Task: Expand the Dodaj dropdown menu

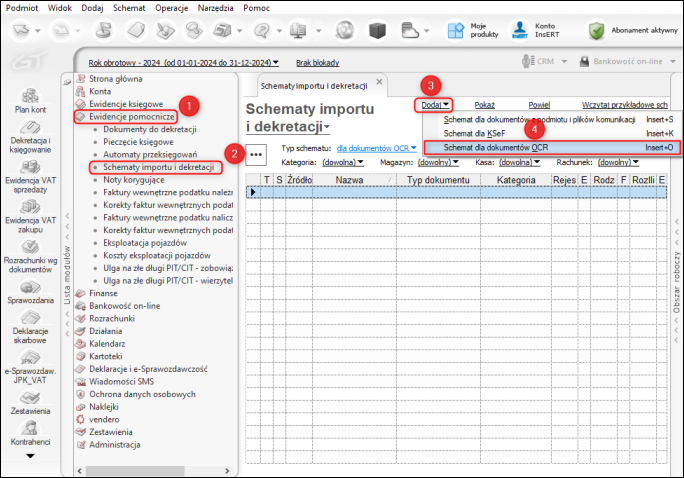Action: (435, 104)
